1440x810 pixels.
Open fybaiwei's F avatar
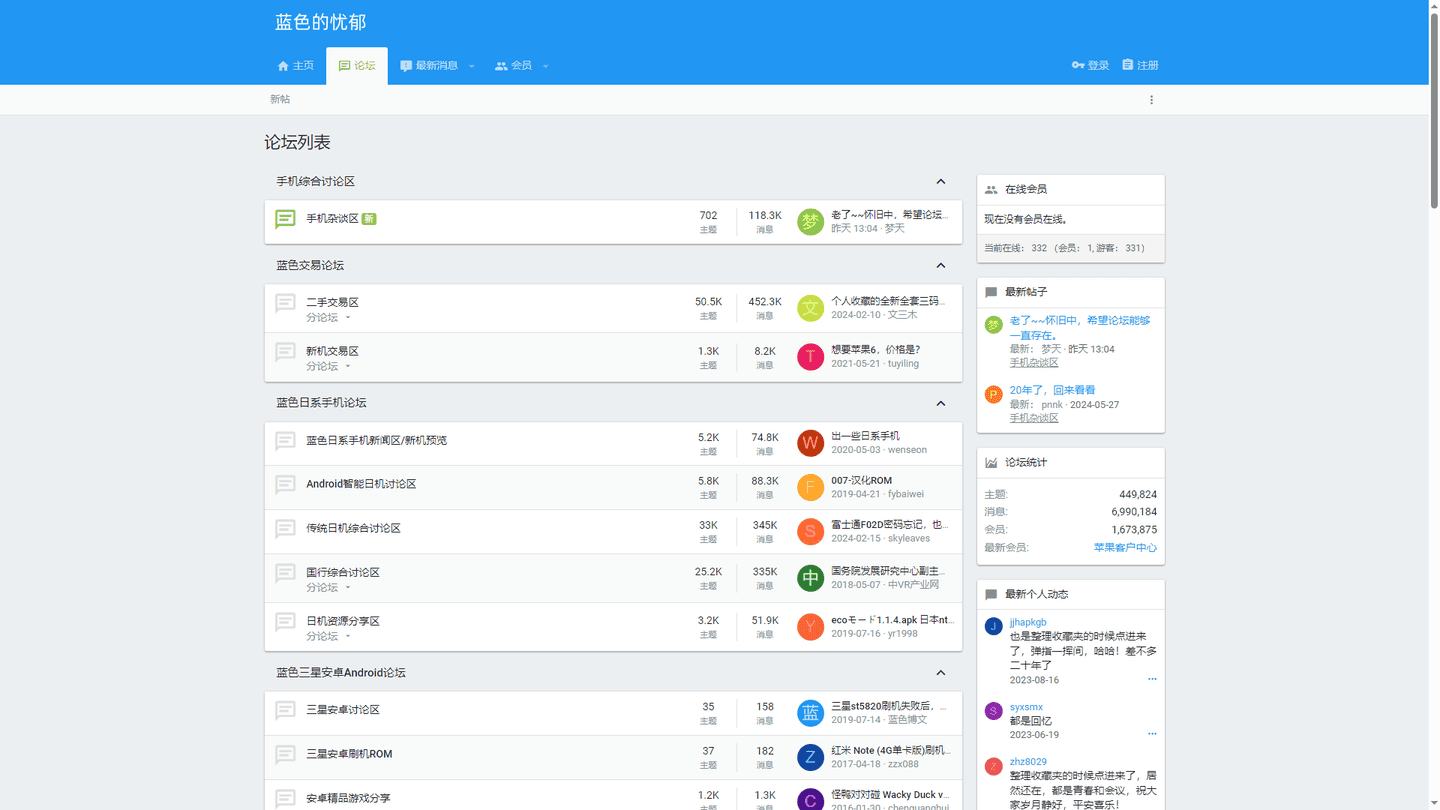810,487
